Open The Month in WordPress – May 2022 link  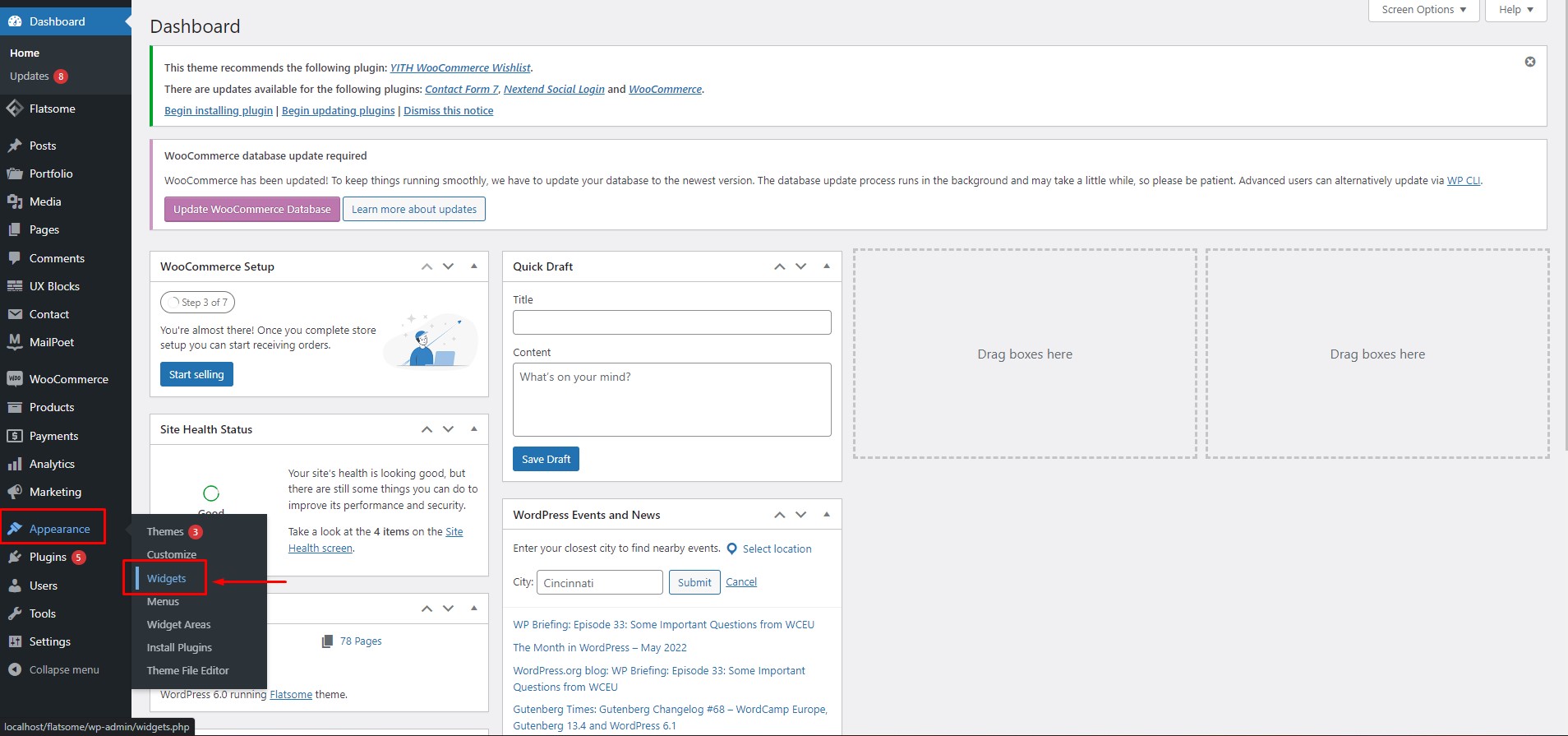pos(600,647)
